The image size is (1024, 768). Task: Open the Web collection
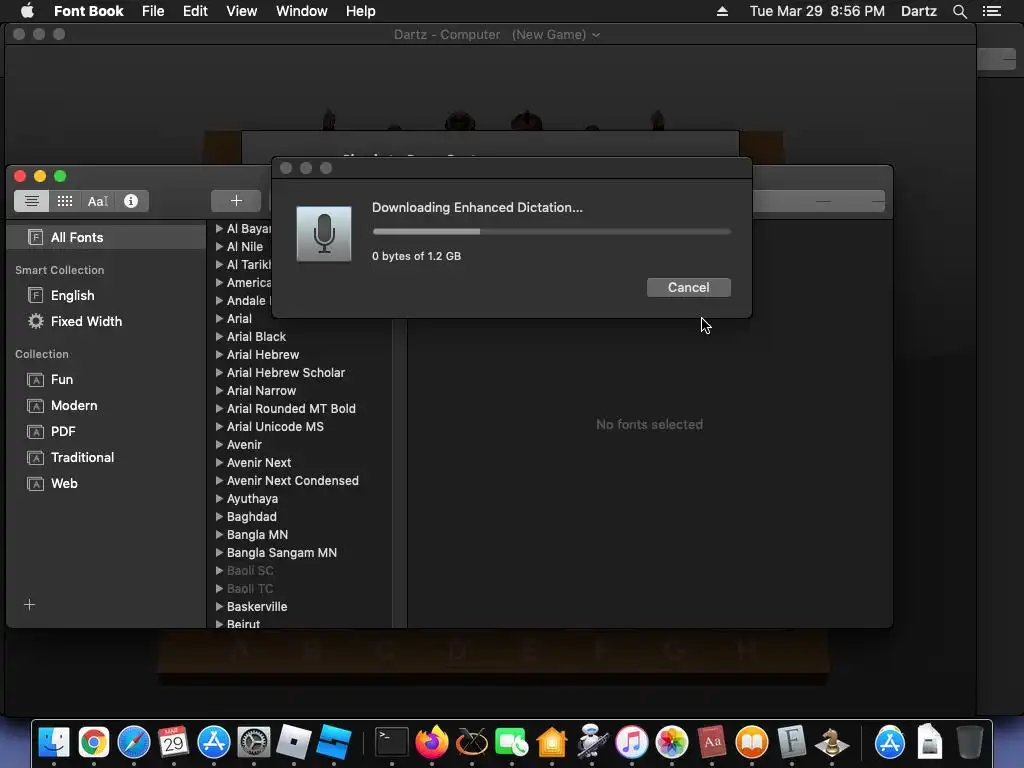(106, 484)
